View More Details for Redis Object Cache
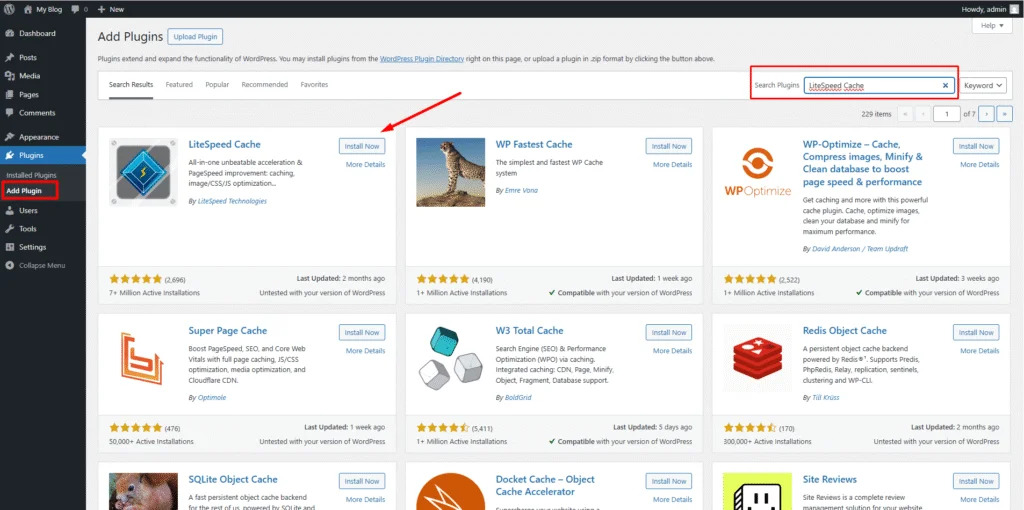Screen dimensions: 1024x510 [x=980, y=351]
